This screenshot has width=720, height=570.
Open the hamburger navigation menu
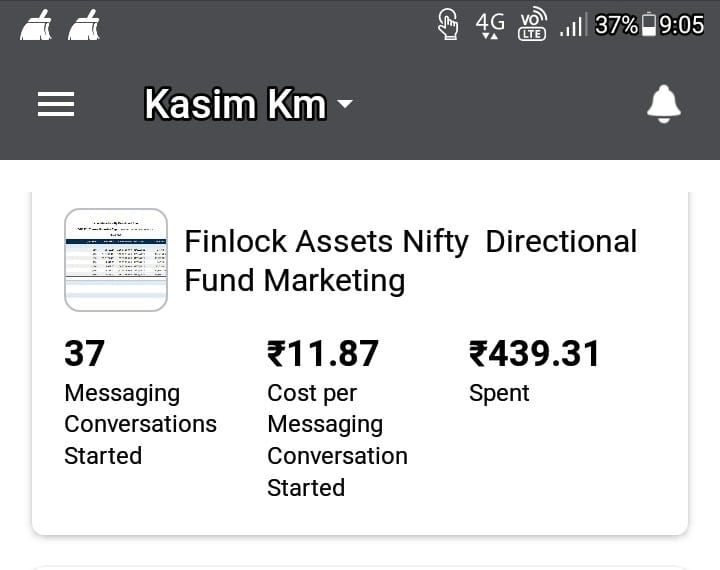56,104
